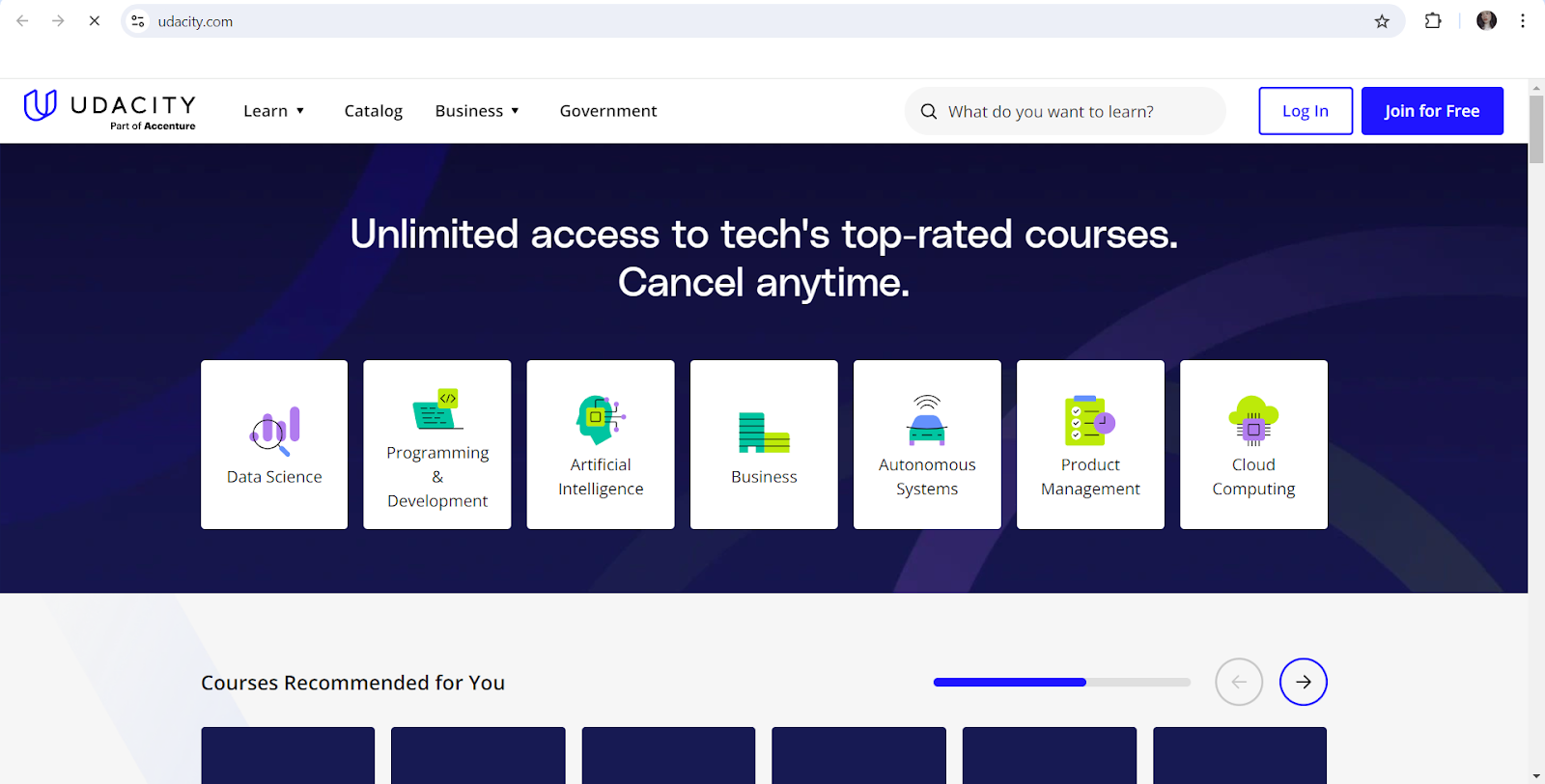Image resolution: width=1545 pixels, height=784 pixels.
Task: Open the Business category card label
Action: 764,477
